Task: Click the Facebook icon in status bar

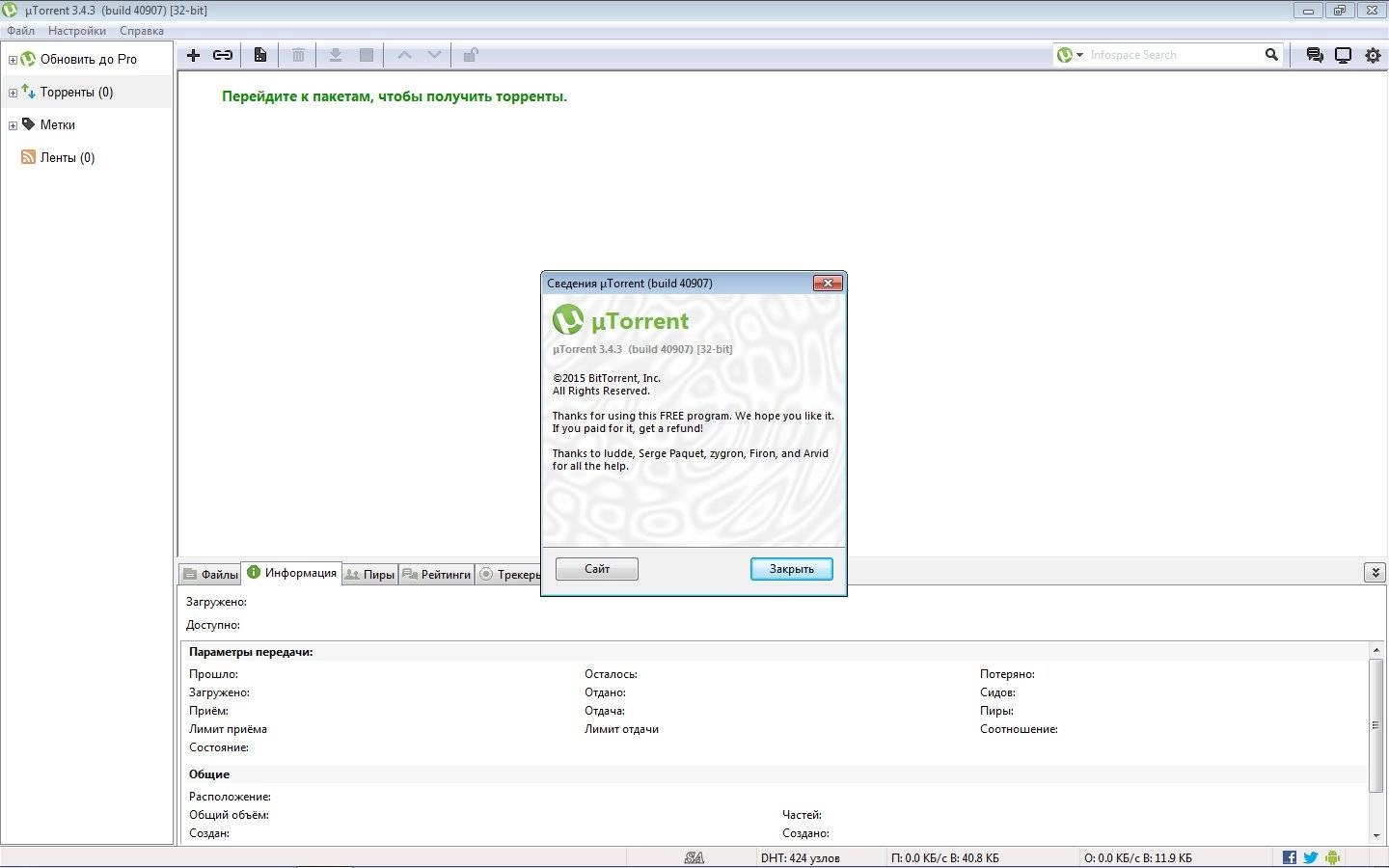Action: coord(1290,857)
